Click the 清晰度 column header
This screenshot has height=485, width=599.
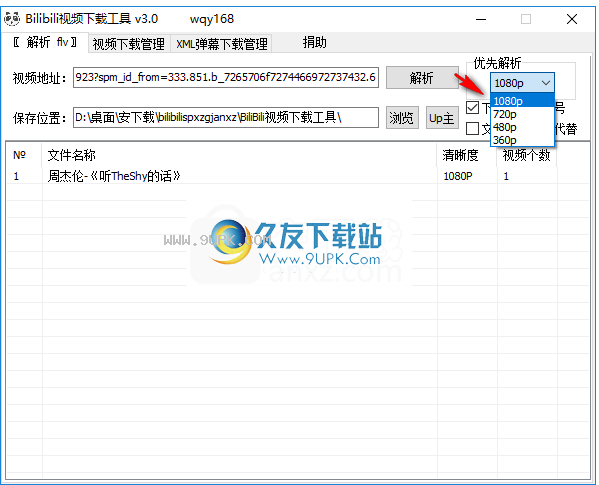click(466, 155)
